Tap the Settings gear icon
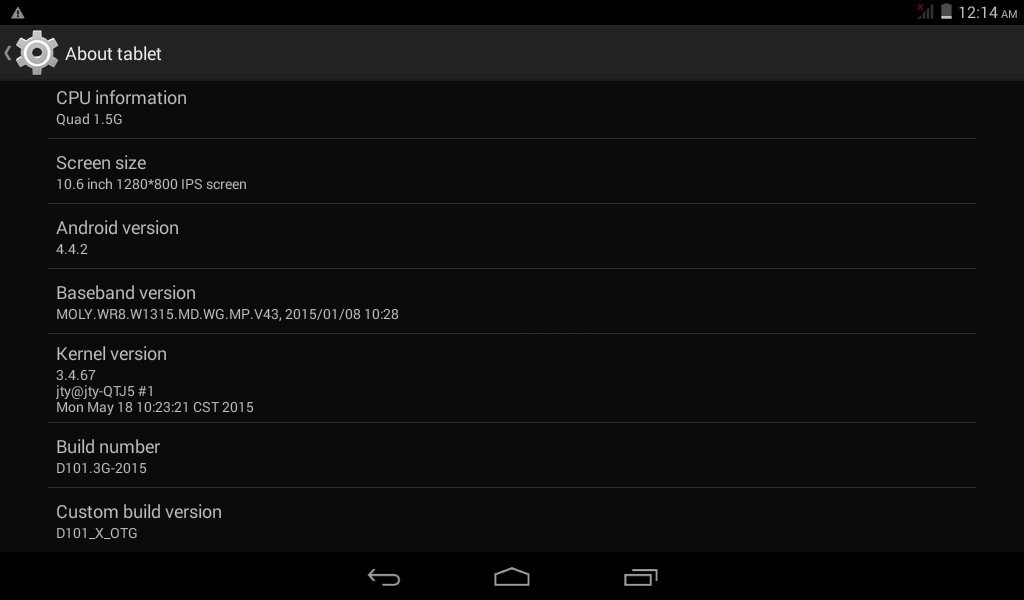The height and width of the screenshot is (600, 1024). (37, 53)
